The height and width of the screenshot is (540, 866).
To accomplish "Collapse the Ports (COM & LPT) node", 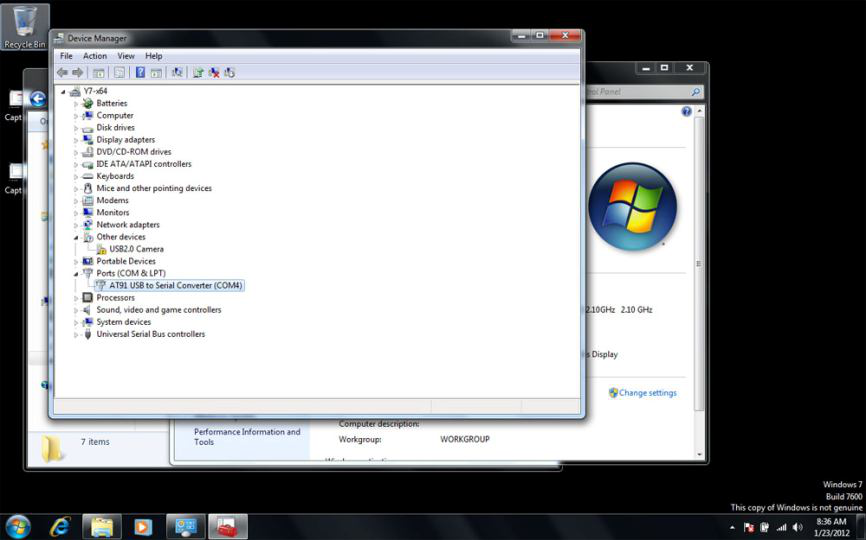I will tap(76, 273).
